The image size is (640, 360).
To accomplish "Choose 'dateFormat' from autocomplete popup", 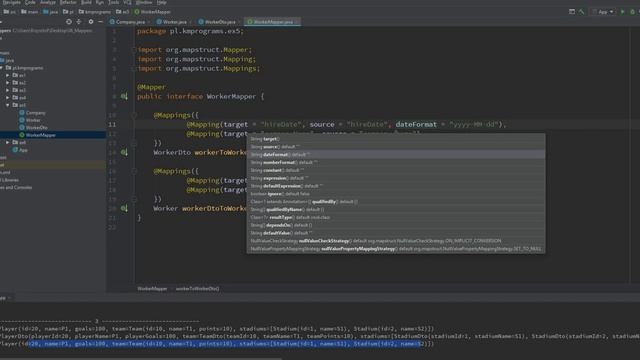I will [396, 155].
